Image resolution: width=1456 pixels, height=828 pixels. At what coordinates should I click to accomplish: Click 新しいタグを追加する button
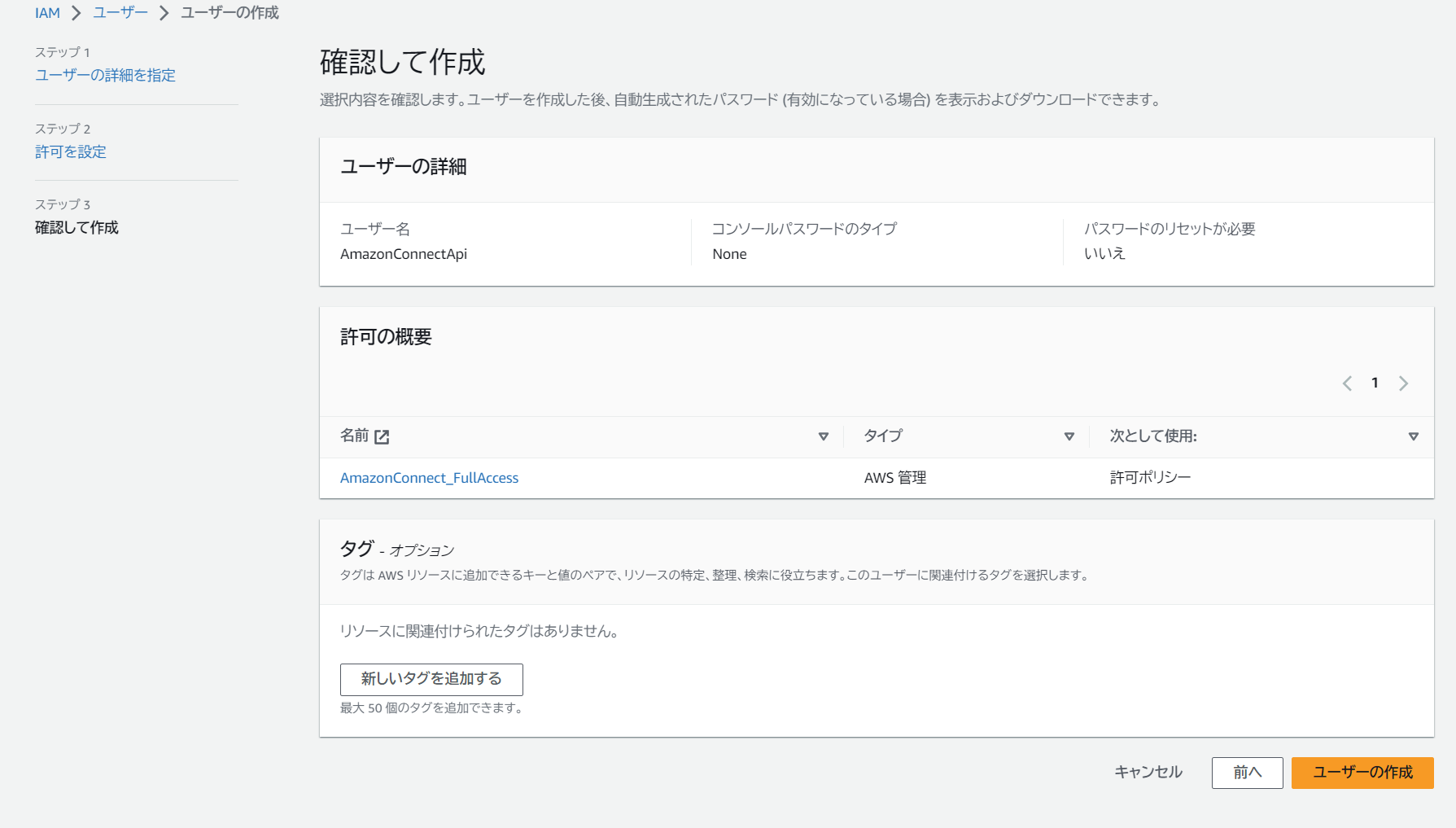(431, 679)
